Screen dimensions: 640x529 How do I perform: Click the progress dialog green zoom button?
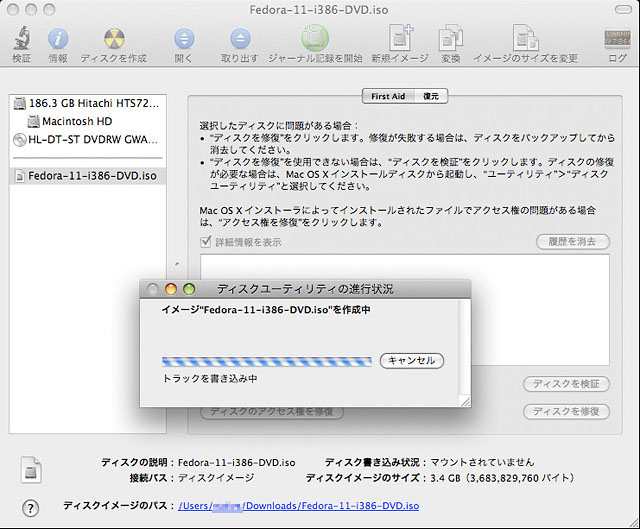tap(189, 289)
